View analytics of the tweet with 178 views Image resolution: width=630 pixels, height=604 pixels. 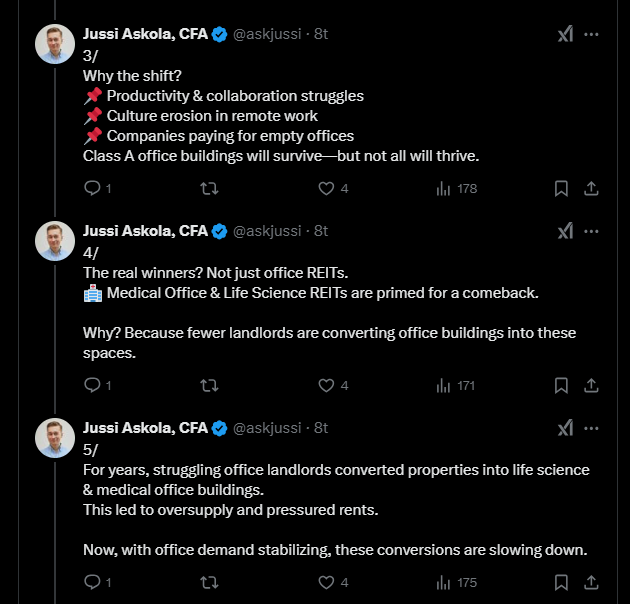[444, 188]
